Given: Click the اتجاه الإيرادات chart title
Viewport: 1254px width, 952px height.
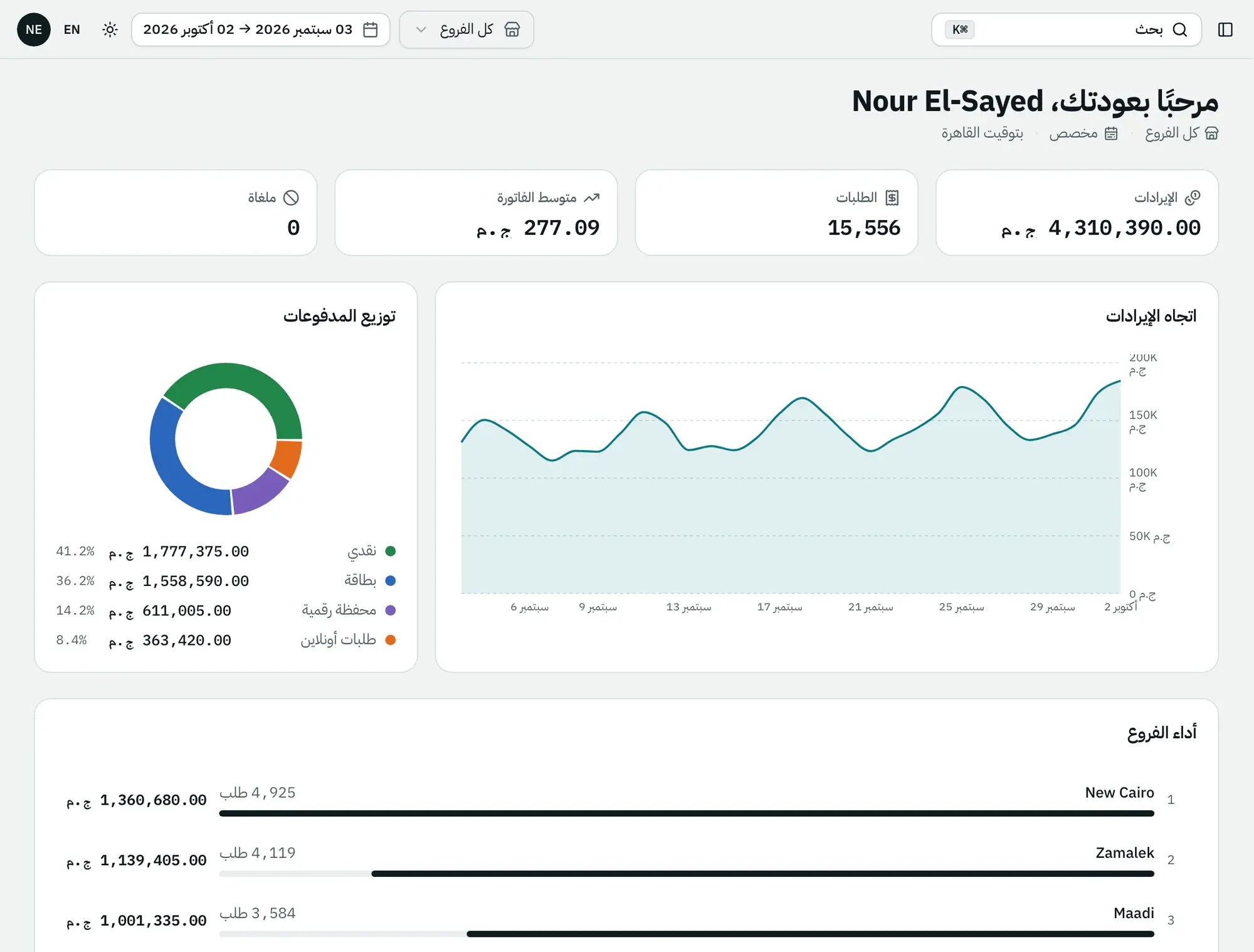Looking at the screenshot, I should click(1151, 316).
